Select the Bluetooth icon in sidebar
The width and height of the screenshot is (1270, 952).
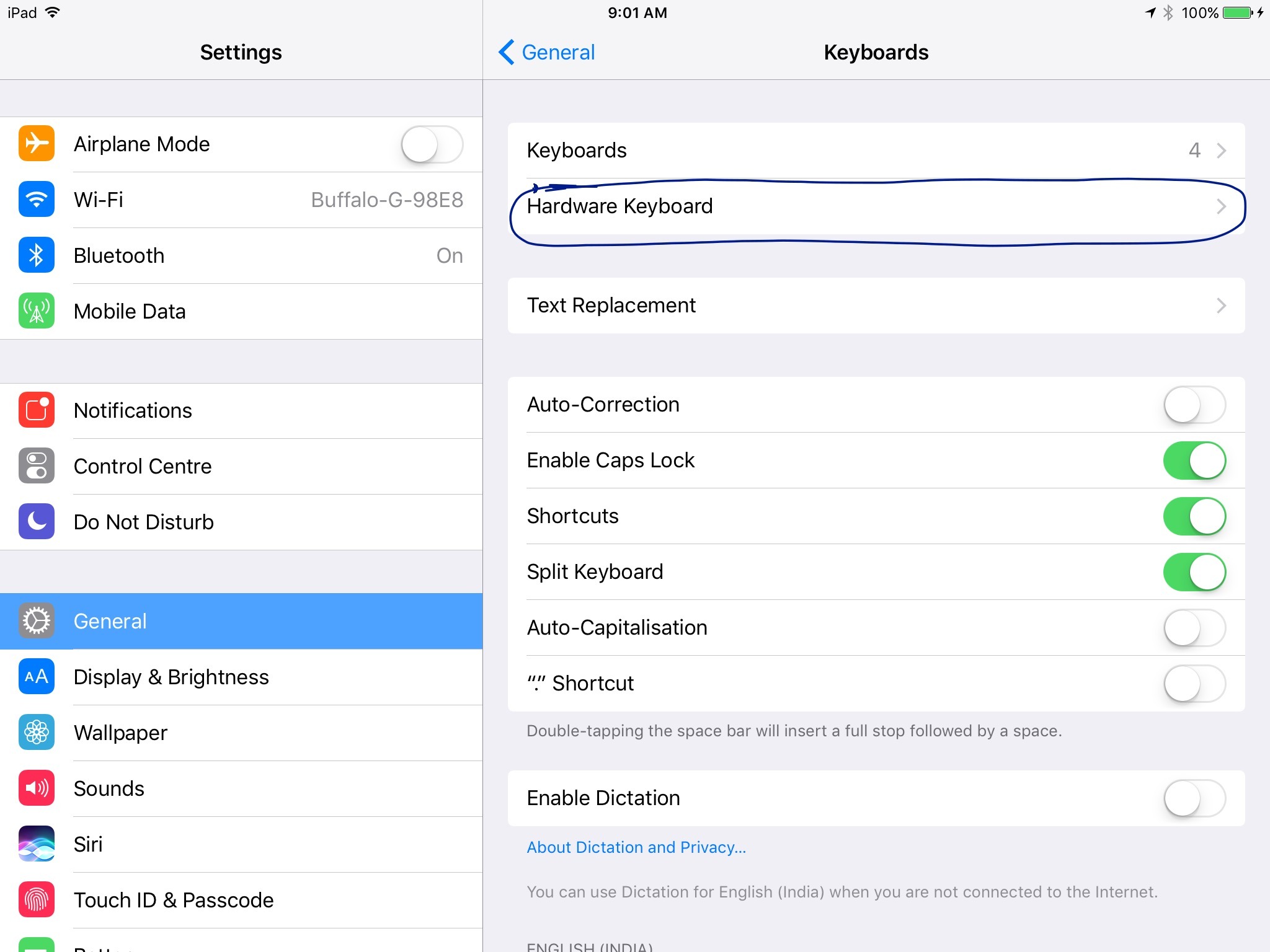pyautogui.click(x=37, y=255)
